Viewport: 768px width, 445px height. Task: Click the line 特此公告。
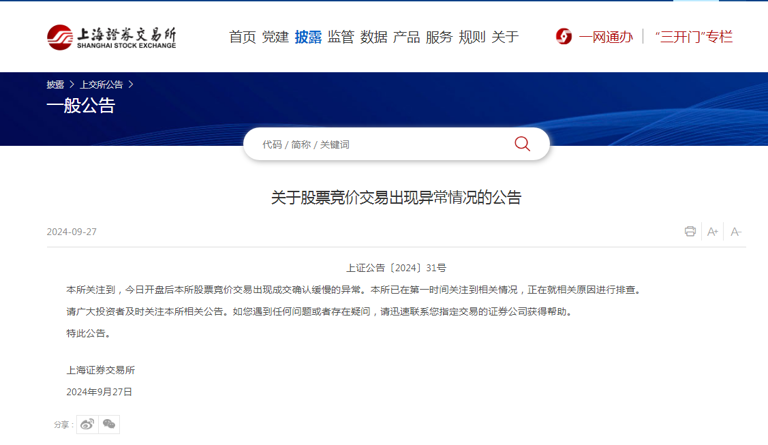point(89,333)
